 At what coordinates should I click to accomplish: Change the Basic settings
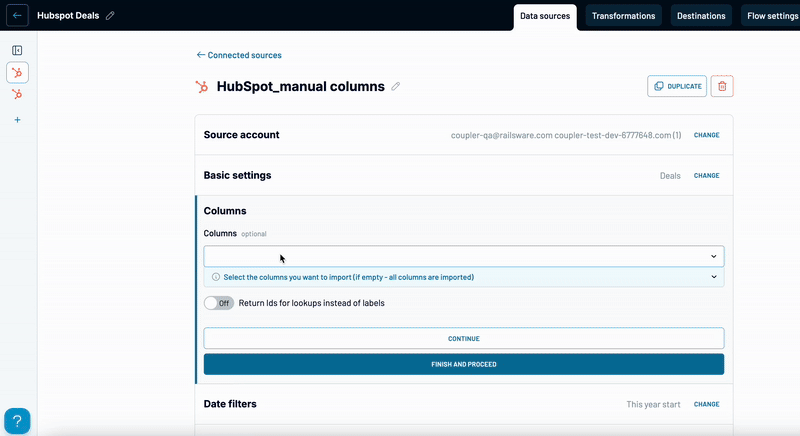coord(707,175)
